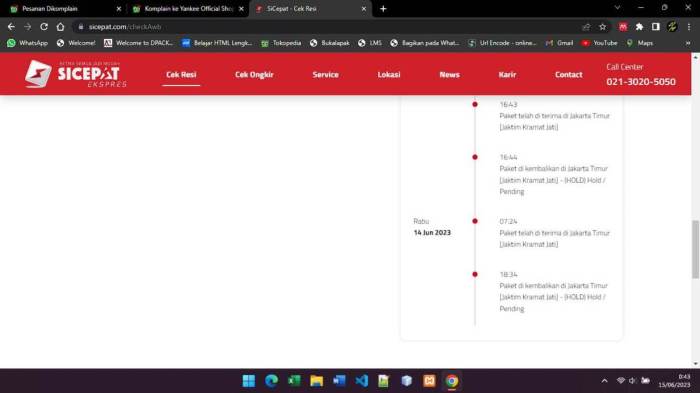Switch to Komplain ke Yankee Official tab
Viewport: 700px width, 393px height.
click(188, 8)
